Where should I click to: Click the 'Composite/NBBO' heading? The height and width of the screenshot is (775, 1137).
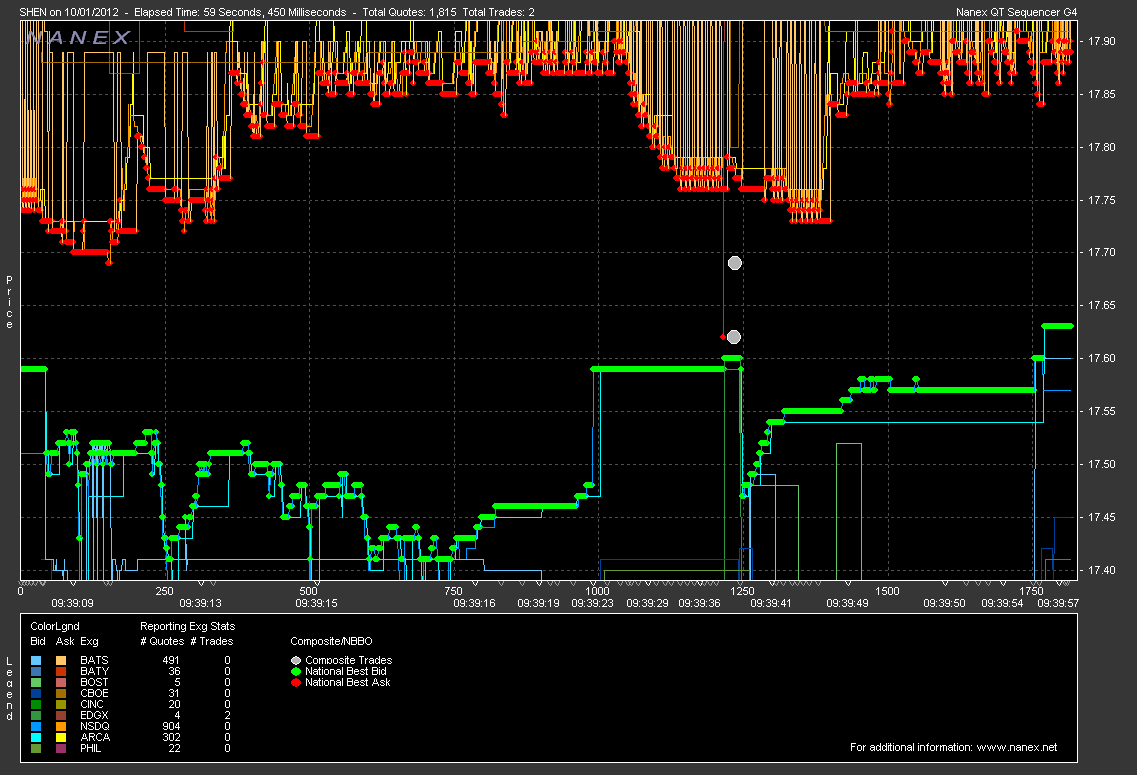tap(331, 642)
